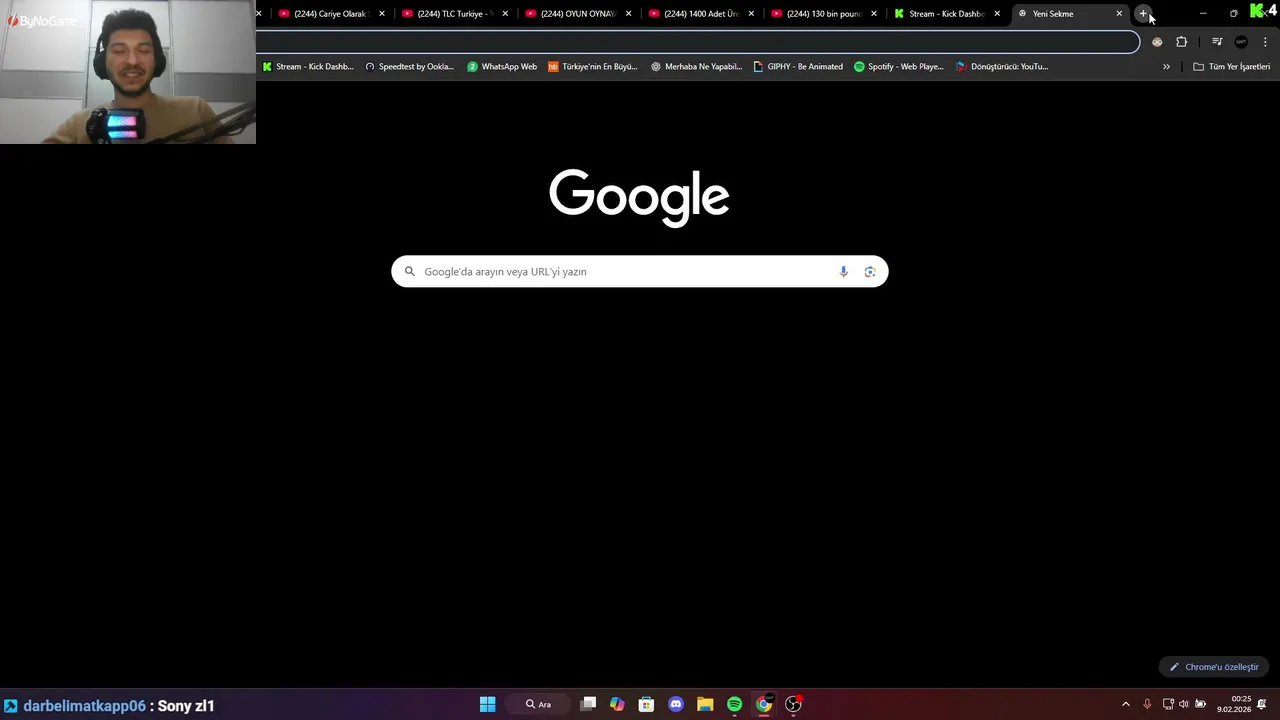1280x720 pixels.
Task: Open the media controls icon in toolbar
Action: tap(1217, 42)
